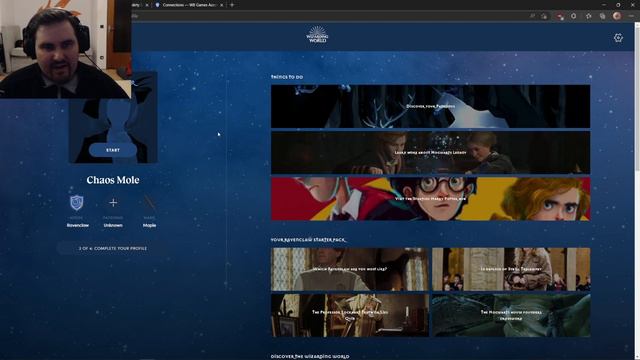Open the Ravenclaw house crest icon

(x=77, y=202)
